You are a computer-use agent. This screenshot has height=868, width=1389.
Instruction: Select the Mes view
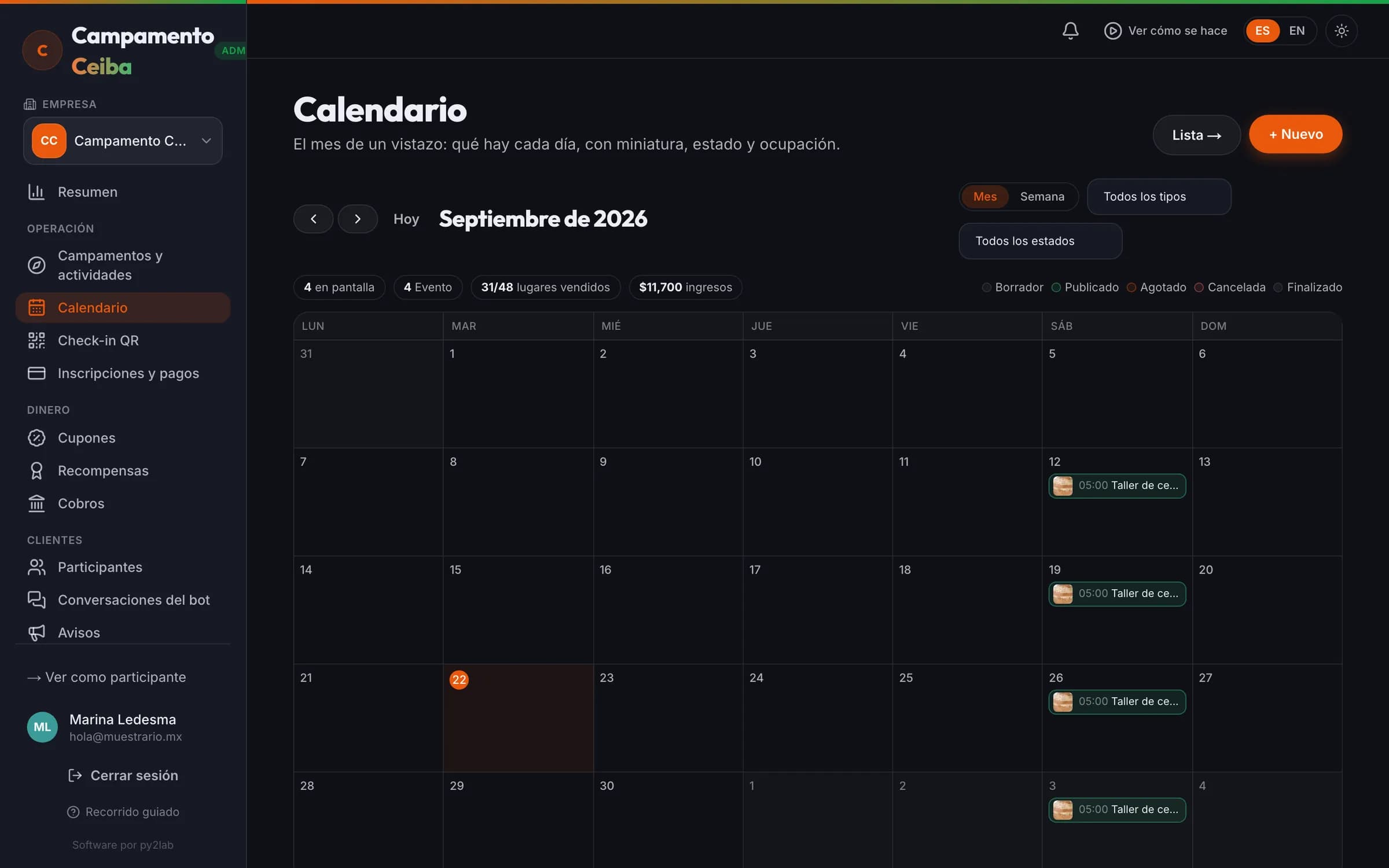pyautogui.click(x=984, y=197)
